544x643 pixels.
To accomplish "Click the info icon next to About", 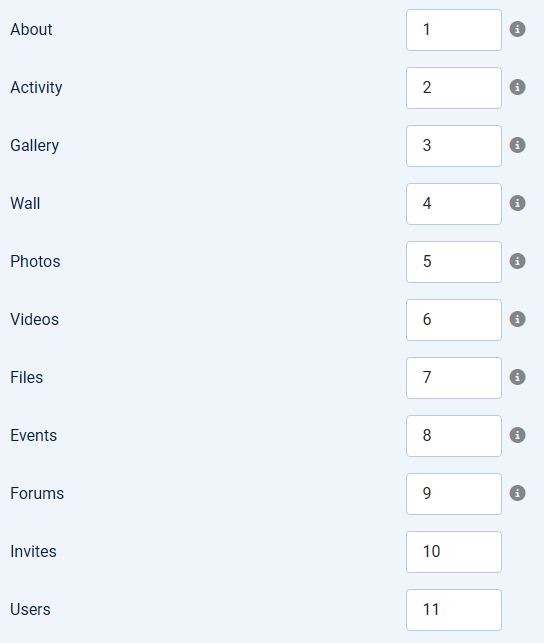I will coord(517,29).
